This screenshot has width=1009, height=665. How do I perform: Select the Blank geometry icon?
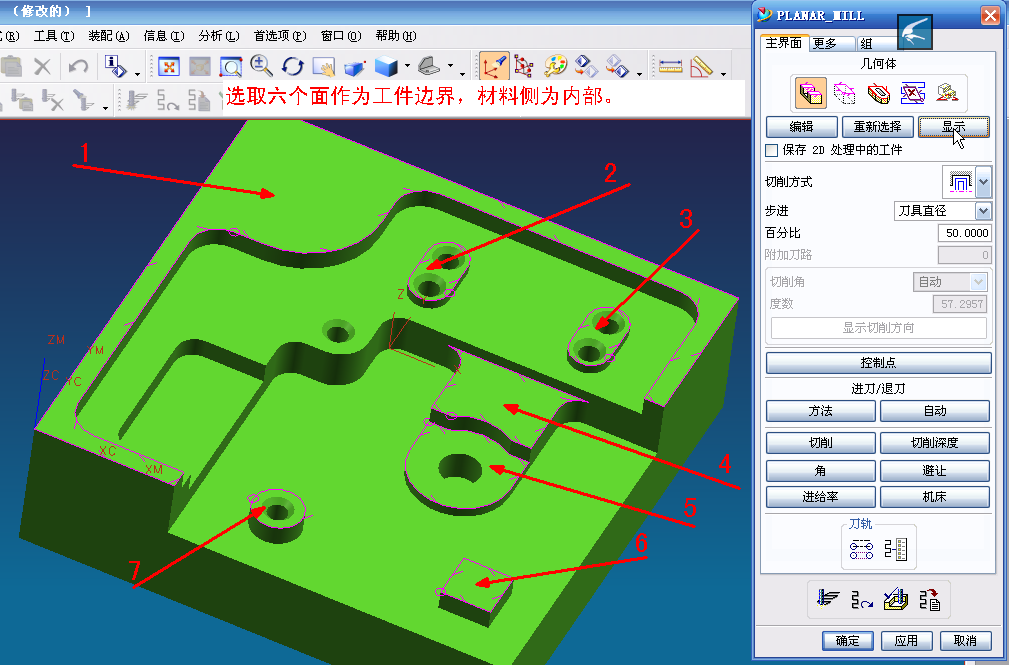click(844, 94)
